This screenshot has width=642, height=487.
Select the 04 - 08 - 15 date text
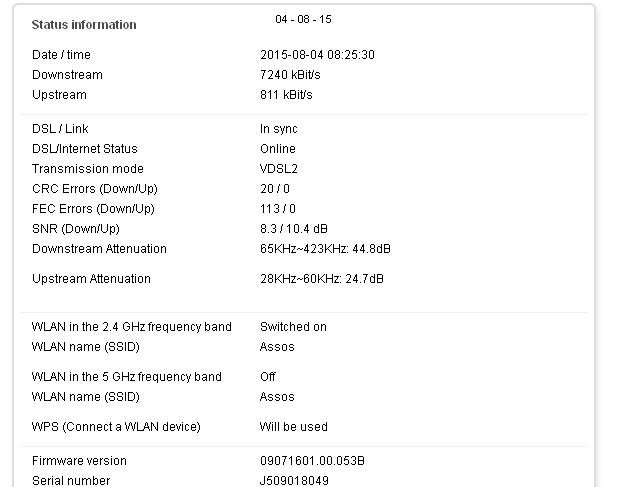click(x=303, y=19)
